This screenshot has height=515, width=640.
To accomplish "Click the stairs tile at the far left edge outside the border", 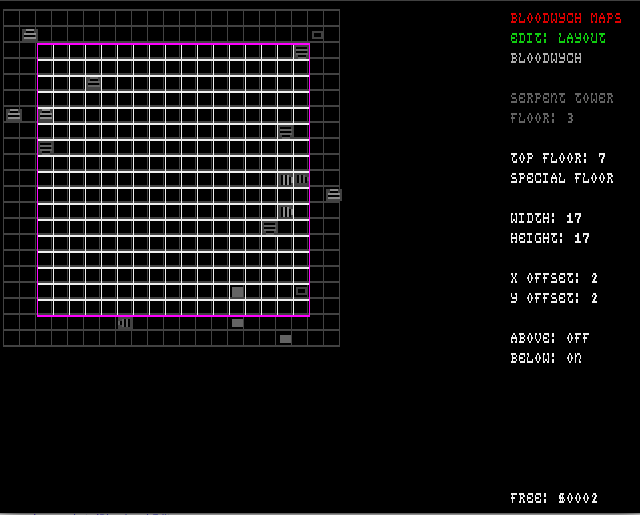I will tap(13, 115).
